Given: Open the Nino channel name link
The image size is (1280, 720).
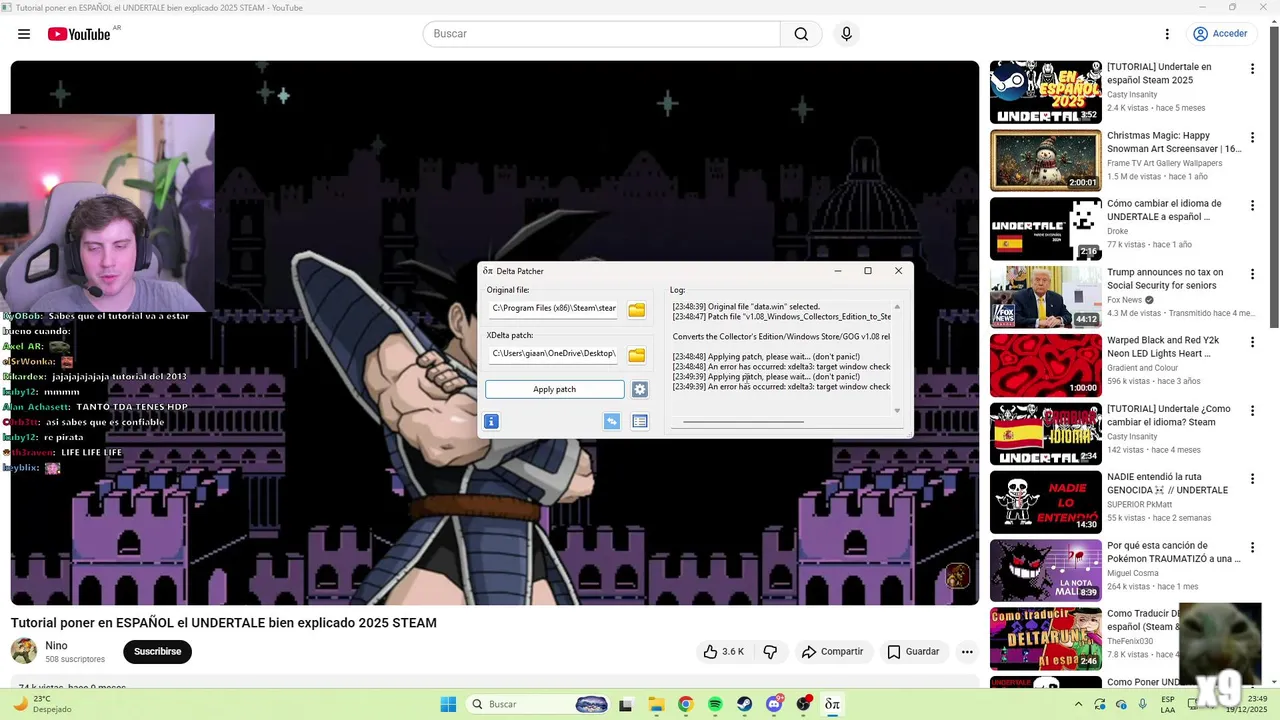Looking at the screenshot, I should click(56, 646).
